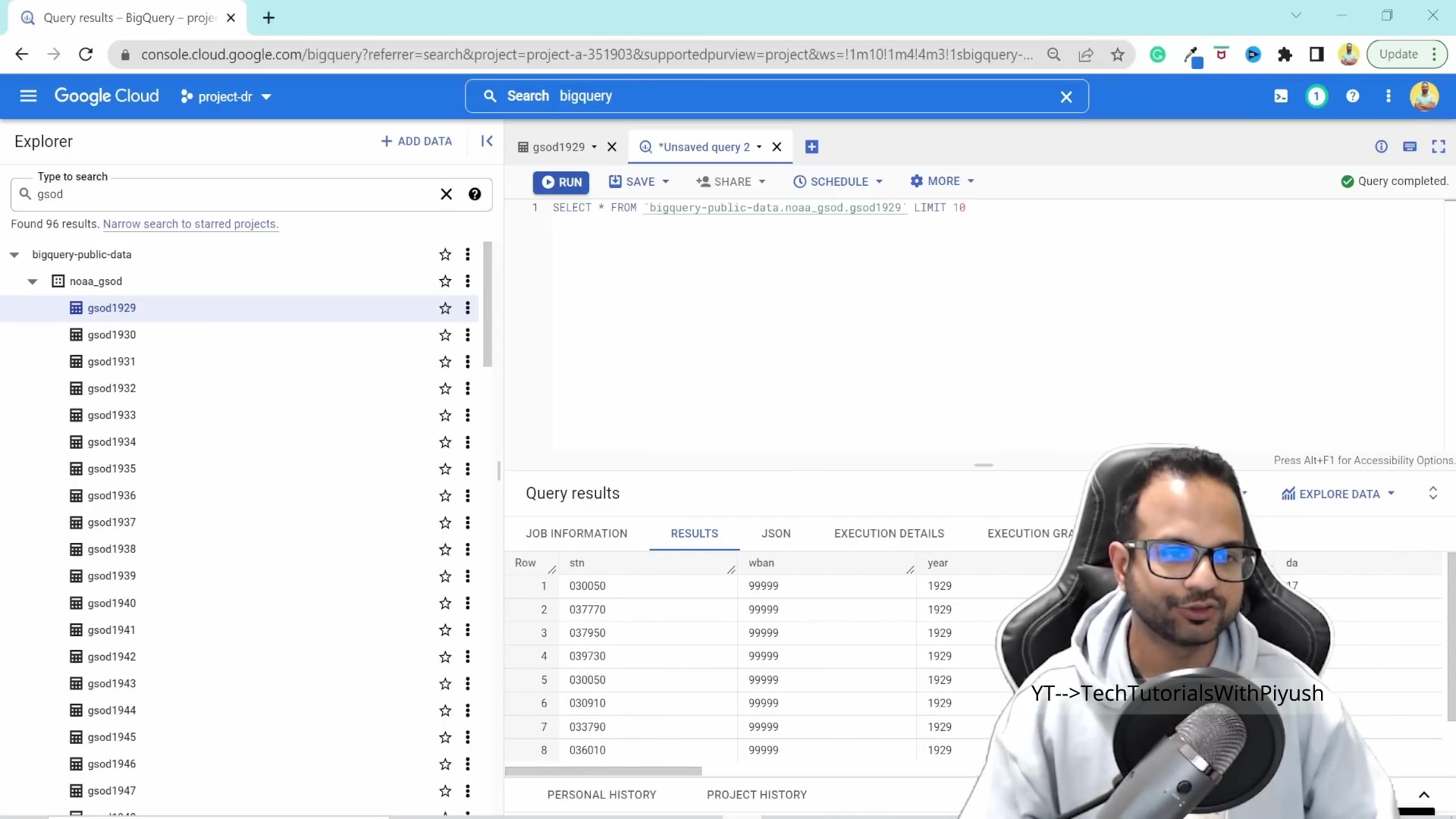Open the project-dr project selector dropdown
This screenshot has height=819, width=1456.
pyautogui.click(x=226, y=97)
